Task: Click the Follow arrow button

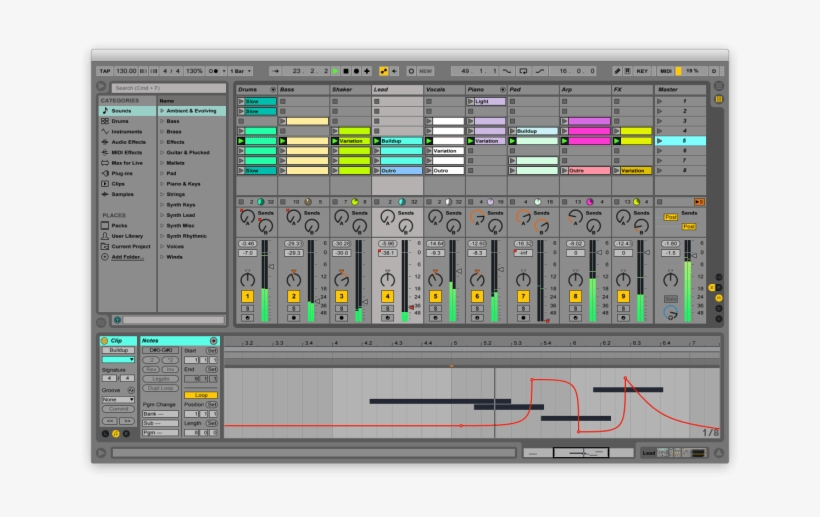Action: pos(276,71)
